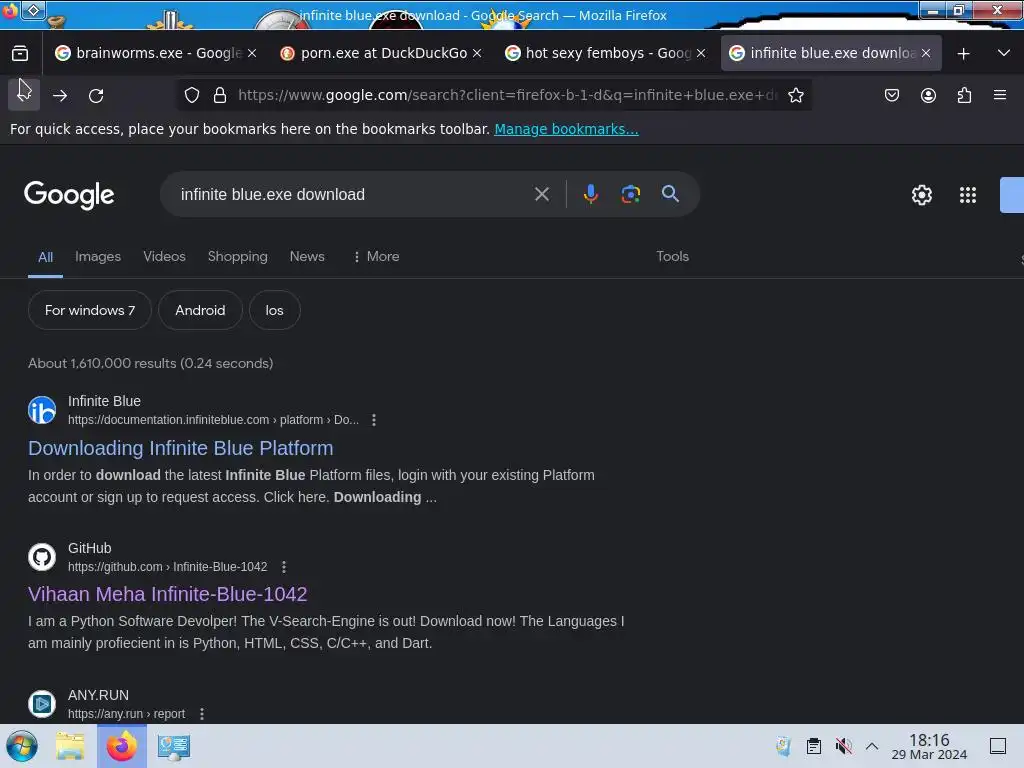Select the Videos search filter
The image size is (1024, 768).
[x=164, y=257]
